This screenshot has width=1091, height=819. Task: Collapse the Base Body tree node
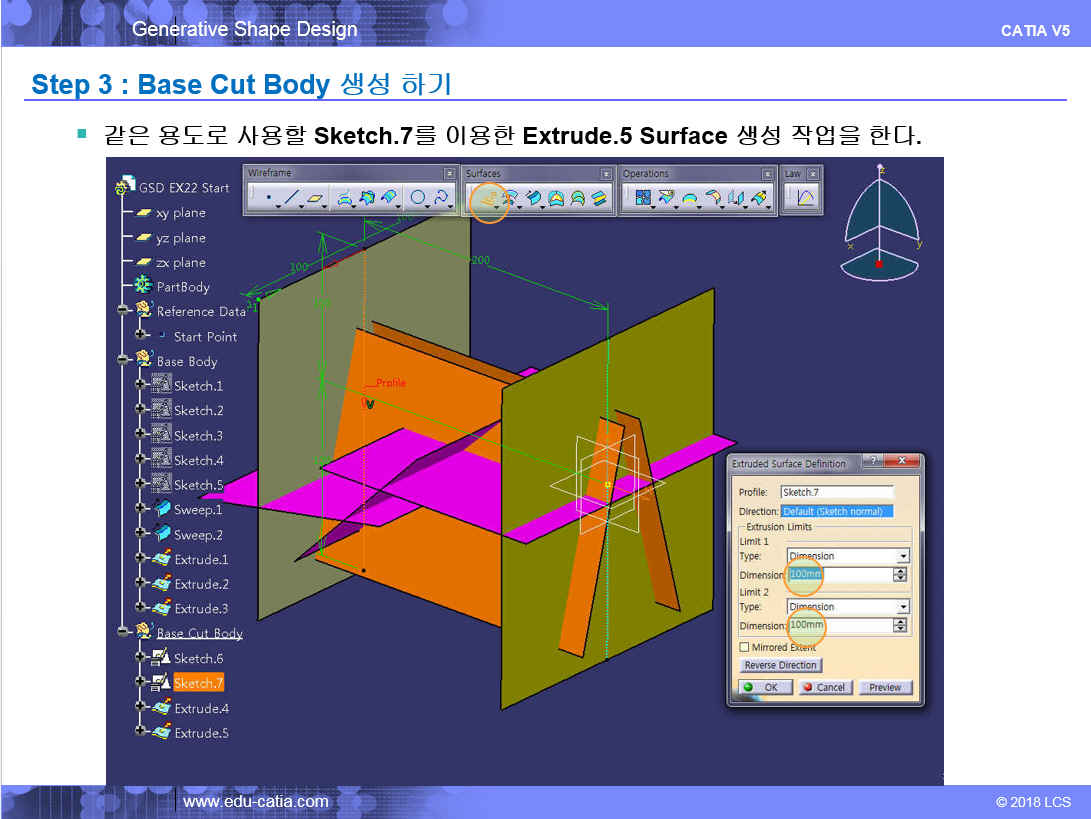123,360
